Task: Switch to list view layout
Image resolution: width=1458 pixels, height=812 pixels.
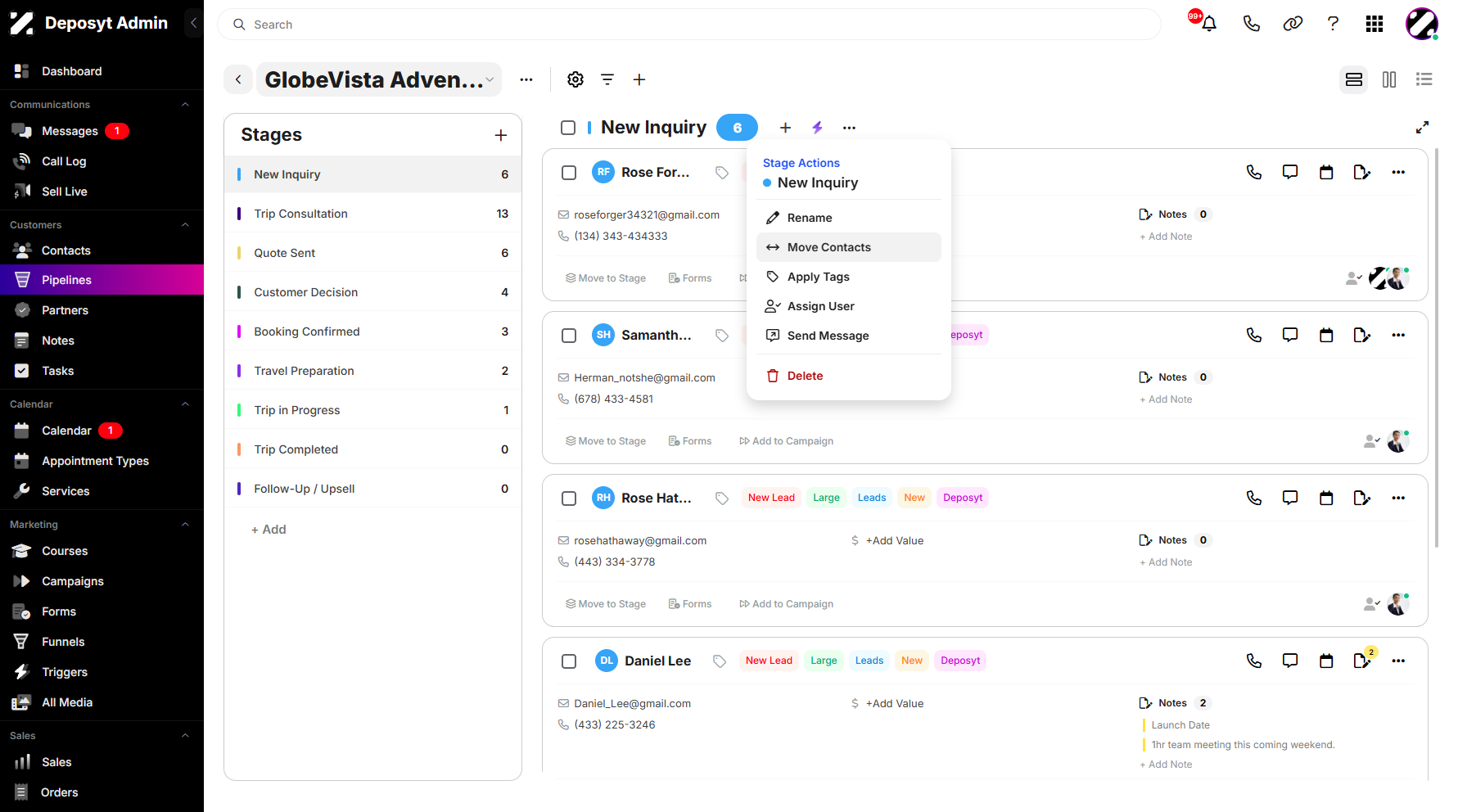Action: [x=1424, y=79]
